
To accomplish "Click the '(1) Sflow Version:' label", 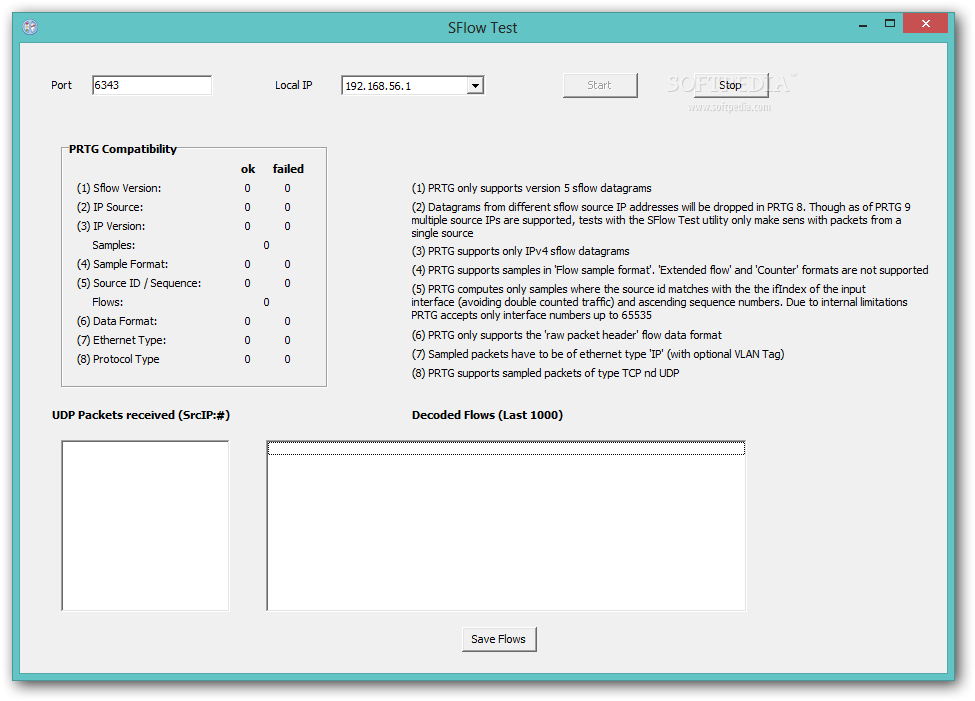I will [x=119, y=188].
